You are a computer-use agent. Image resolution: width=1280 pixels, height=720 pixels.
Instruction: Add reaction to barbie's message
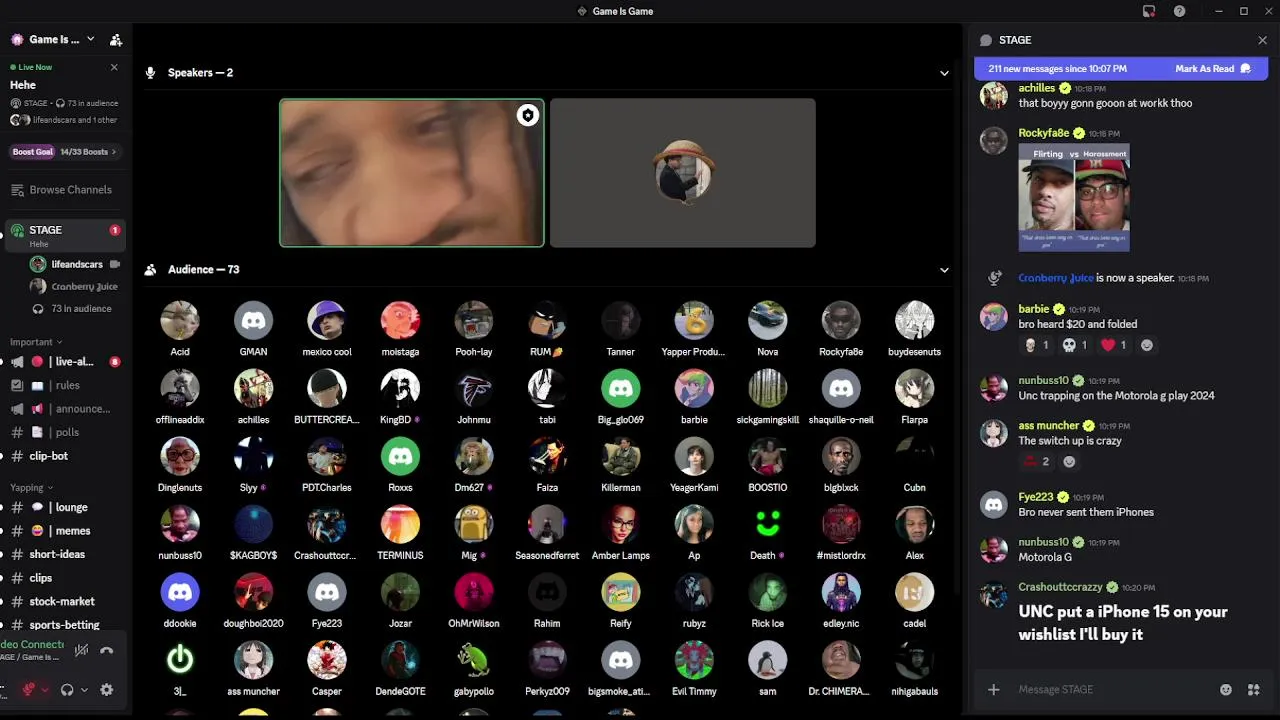click(x=1147, y=345)
